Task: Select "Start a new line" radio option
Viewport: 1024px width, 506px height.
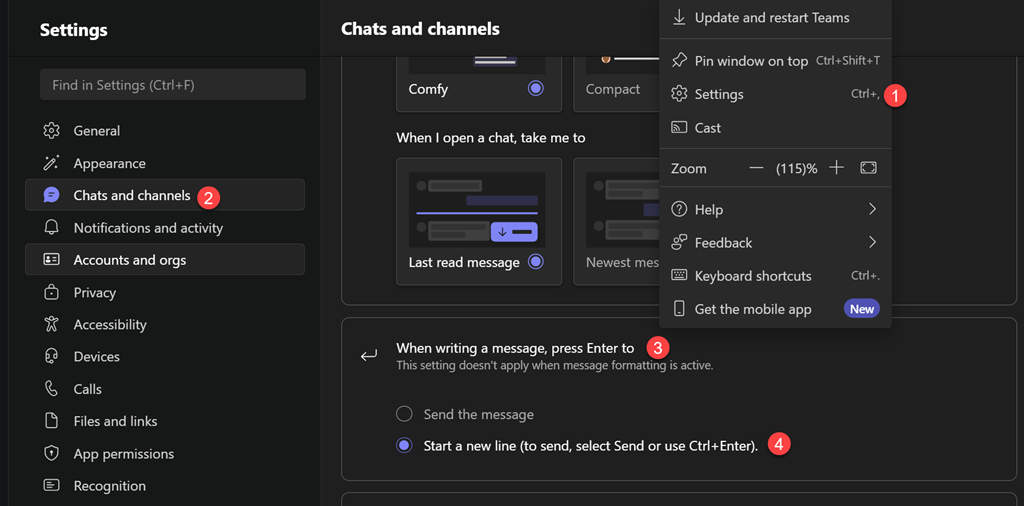Action: (404, 446)
